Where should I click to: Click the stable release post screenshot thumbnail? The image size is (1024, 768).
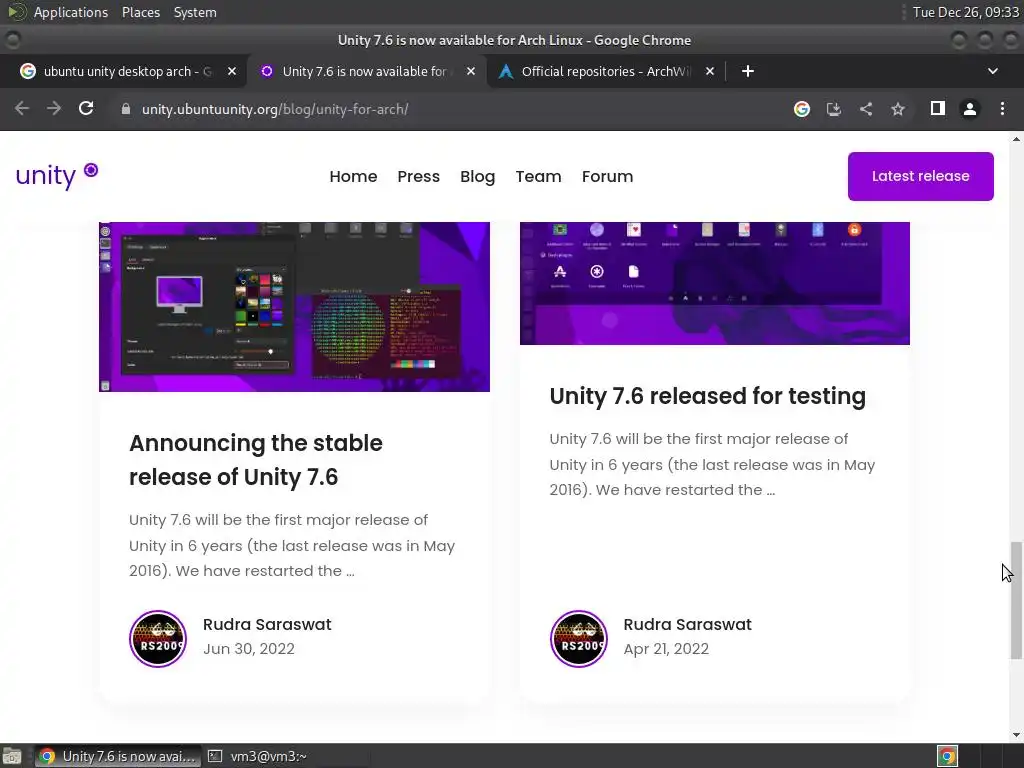(294, 306)
